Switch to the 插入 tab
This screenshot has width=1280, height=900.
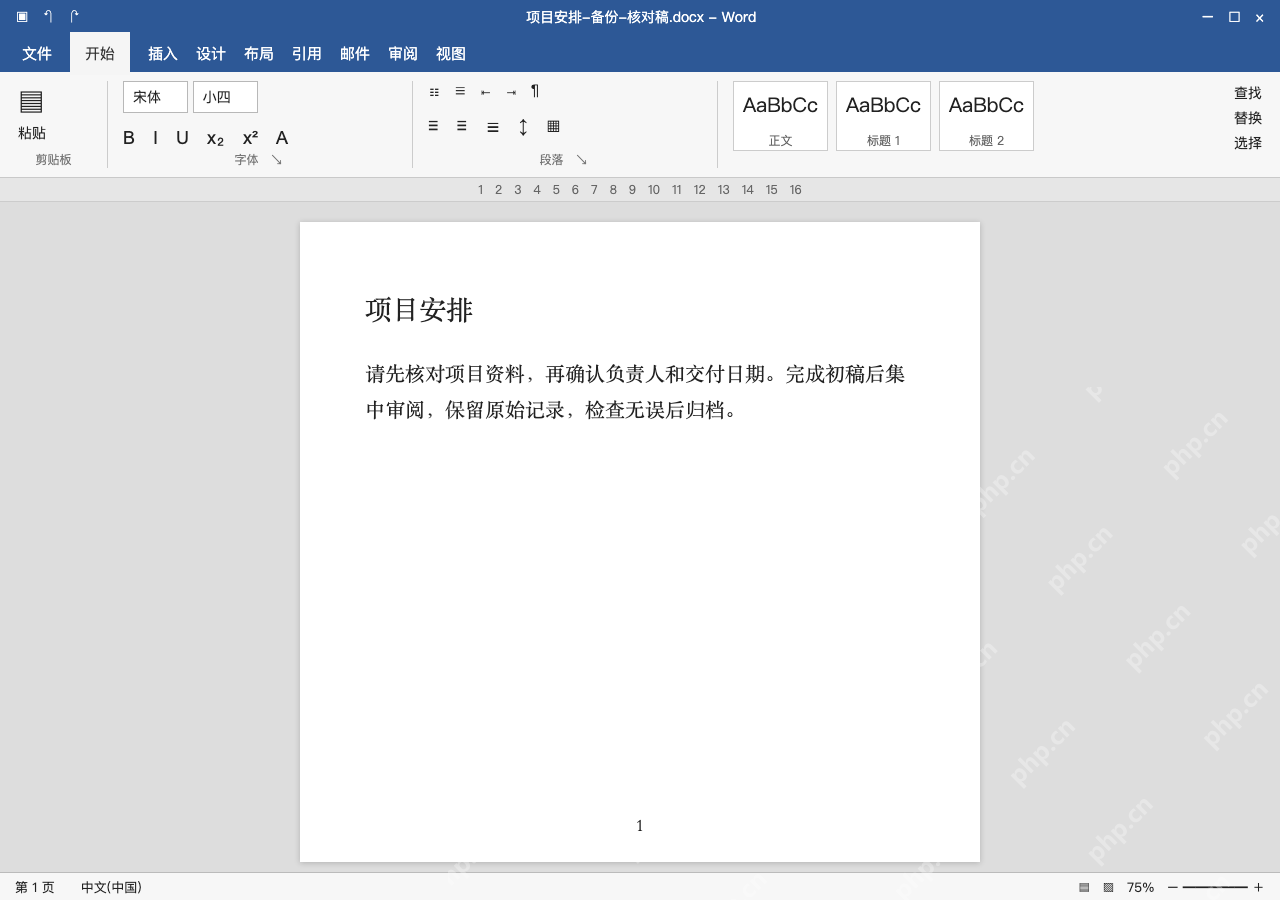(163, 54)
